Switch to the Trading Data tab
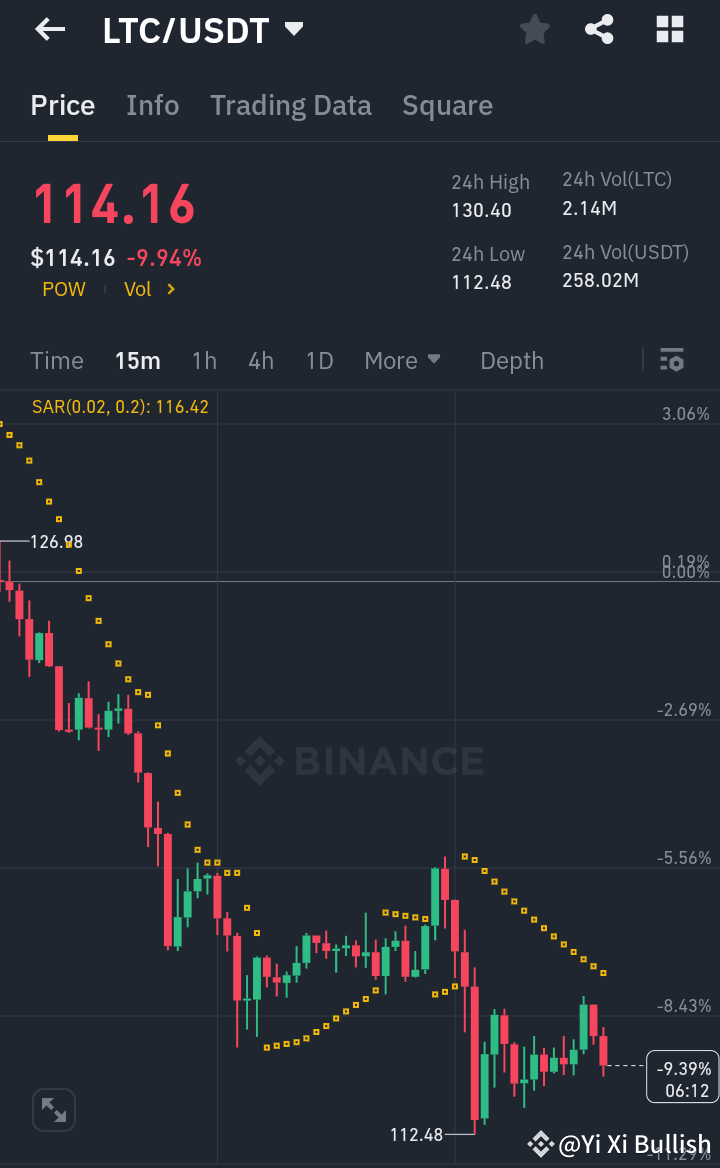 [291, 105]
